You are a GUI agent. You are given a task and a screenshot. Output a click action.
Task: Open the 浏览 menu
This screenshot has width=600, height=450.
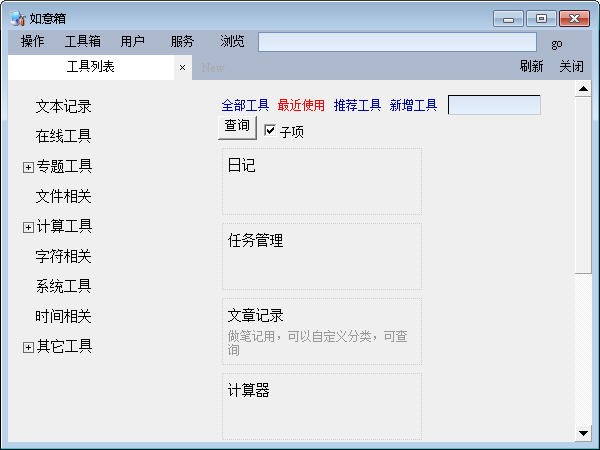click(x=232, y=41)
